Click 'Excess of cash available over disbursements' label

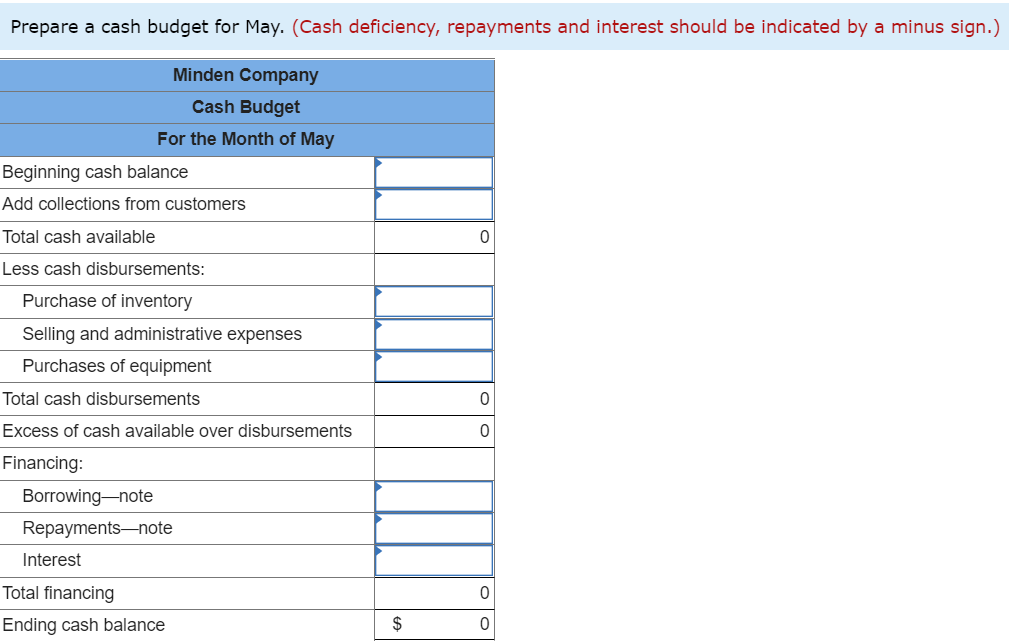(177, 431)
